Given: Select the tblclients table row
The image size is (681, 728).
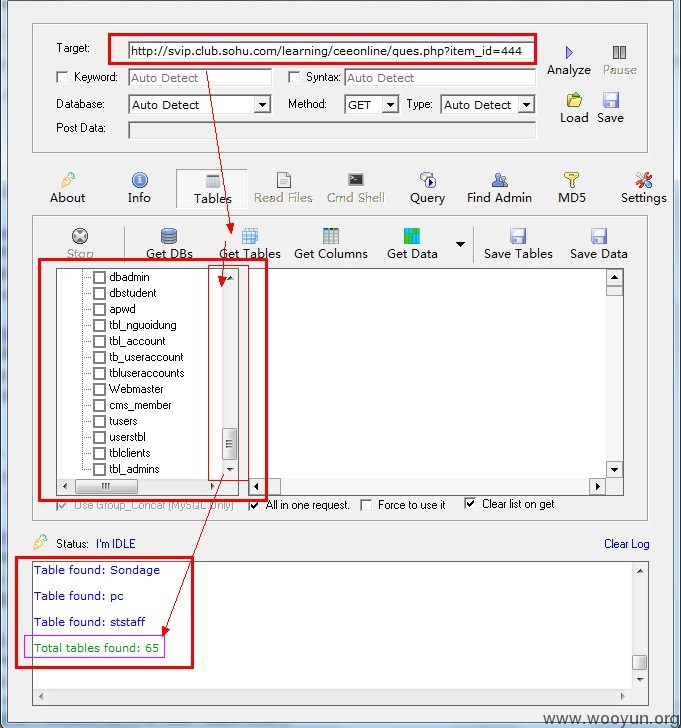Looking at the screenshot, I should (130, 453).
